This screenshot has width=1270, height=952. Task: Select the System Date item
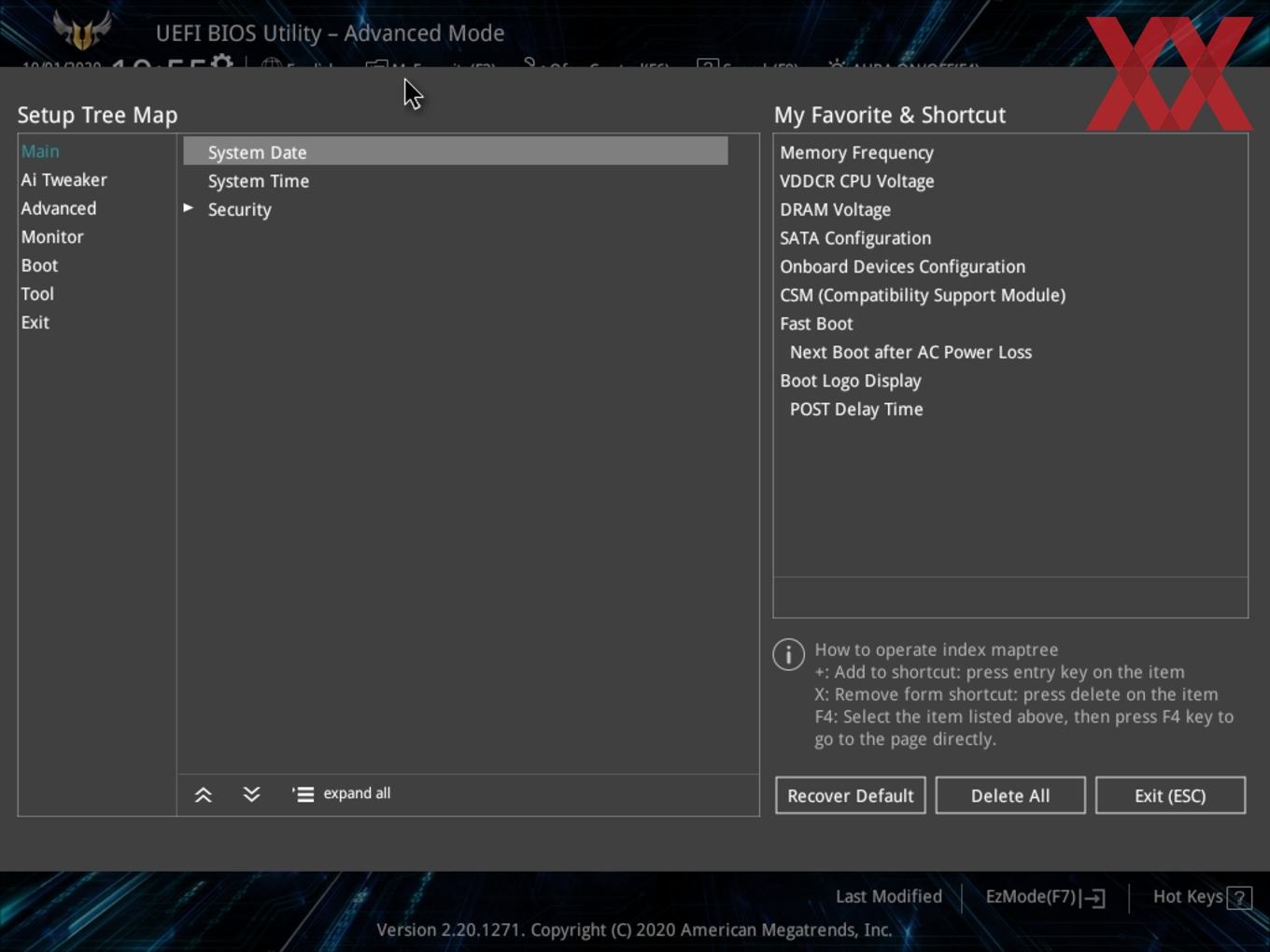456,151
